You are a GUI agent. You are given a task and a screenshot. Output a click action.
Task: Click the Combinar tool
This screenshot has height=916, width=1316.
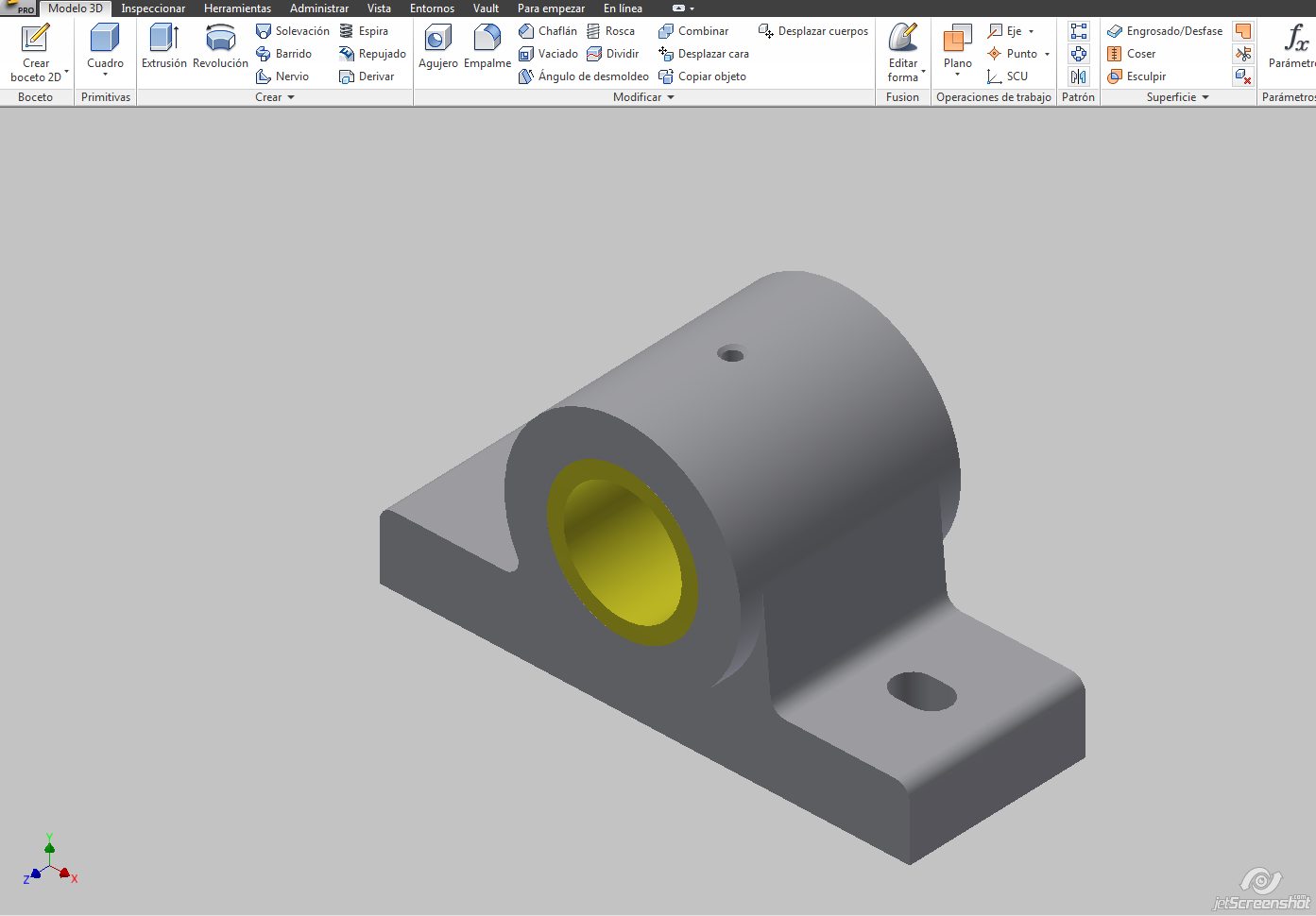[693, 31]
